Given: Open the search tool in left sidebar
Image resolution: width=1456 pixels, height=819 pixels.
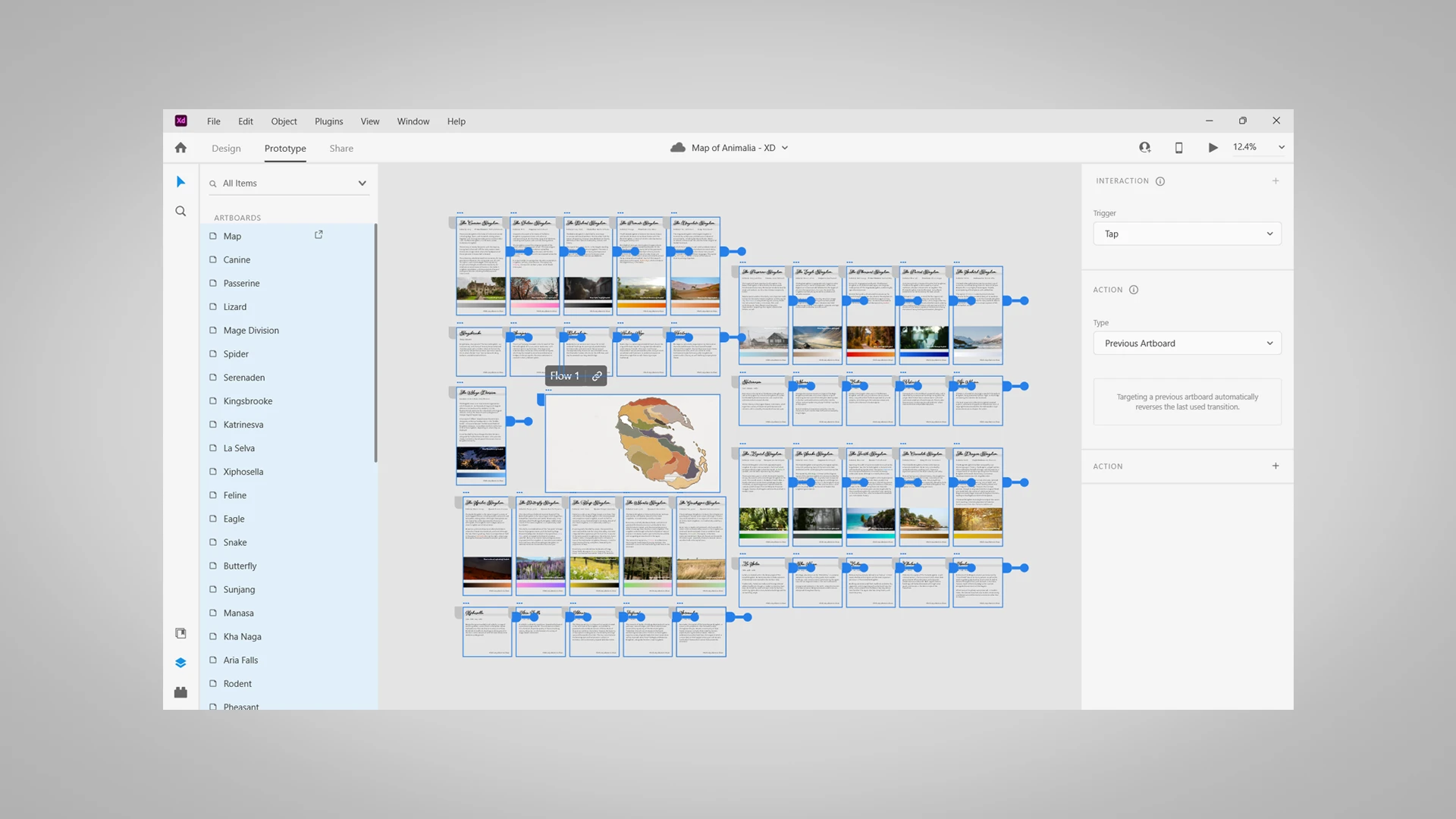Looking at the screenshot, I should 180,211.
